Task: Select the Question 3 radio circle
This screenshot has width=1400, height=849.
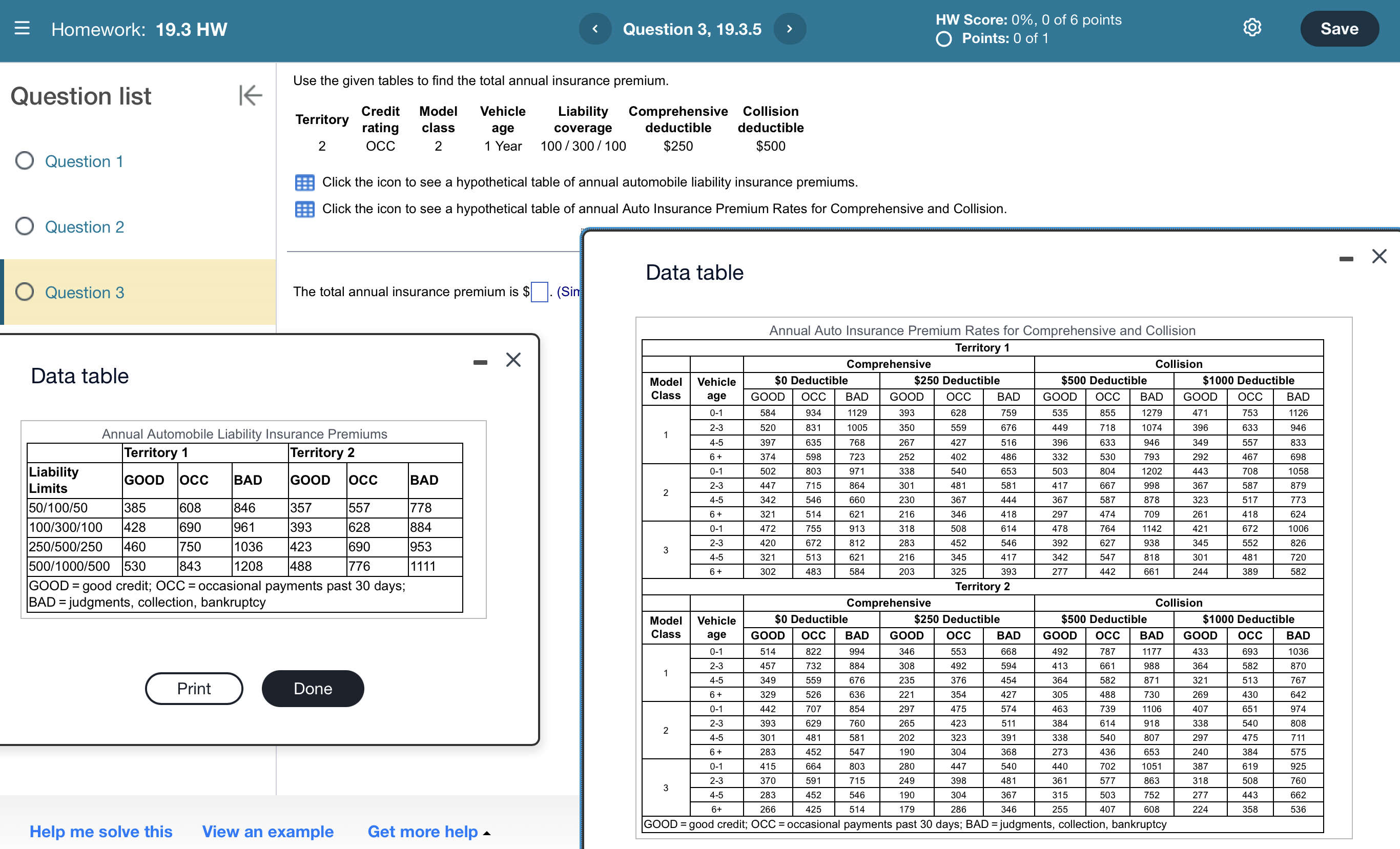Action: pos(25,292)
